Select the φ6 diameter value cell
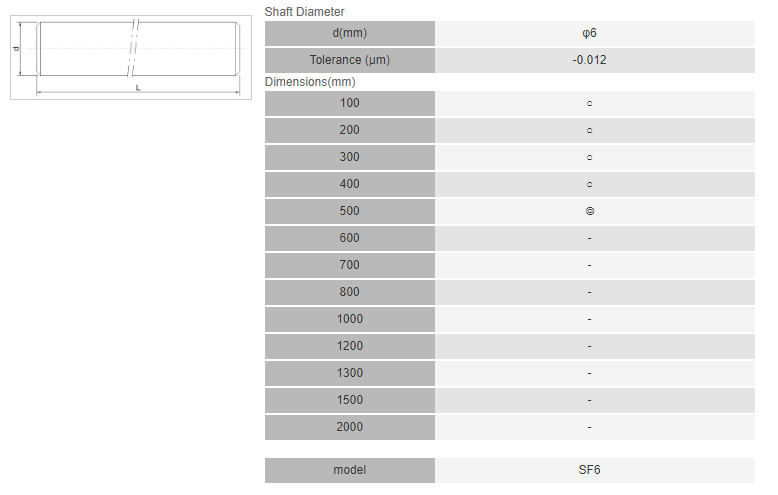This screenshot has height=495, width=778. point(590,33)
